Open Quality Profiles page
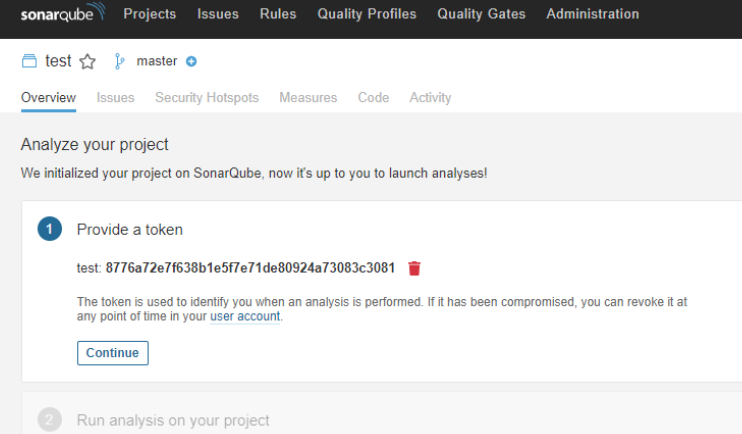 tap(366, 14)
